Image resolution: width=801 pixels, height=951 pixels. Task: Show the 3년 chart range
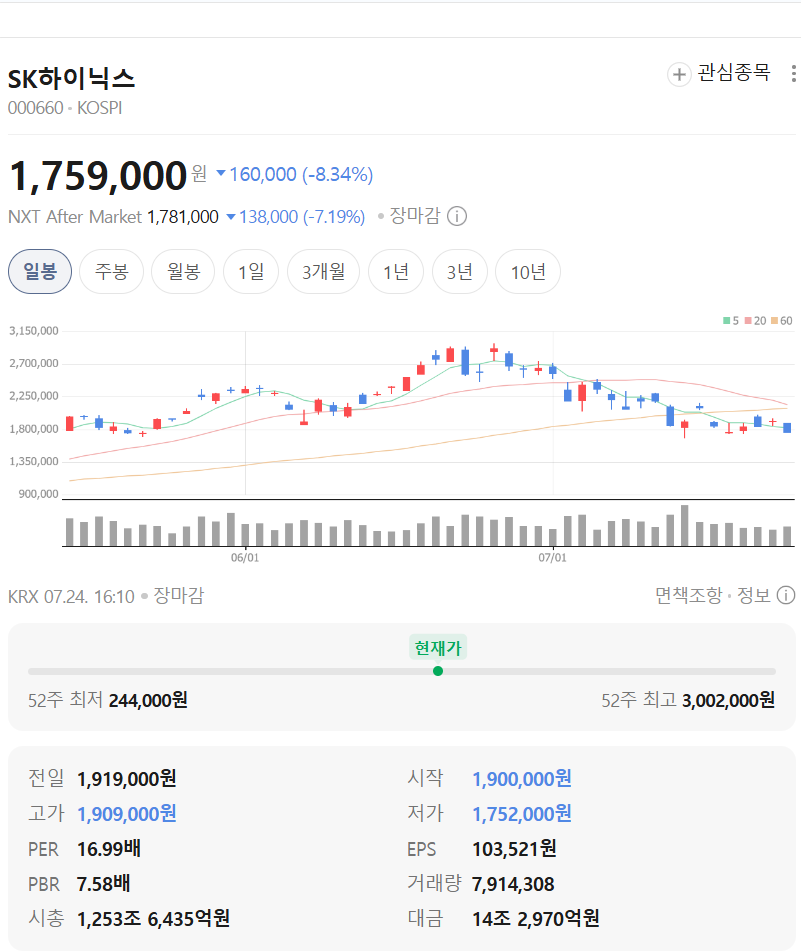coord(460,271)
